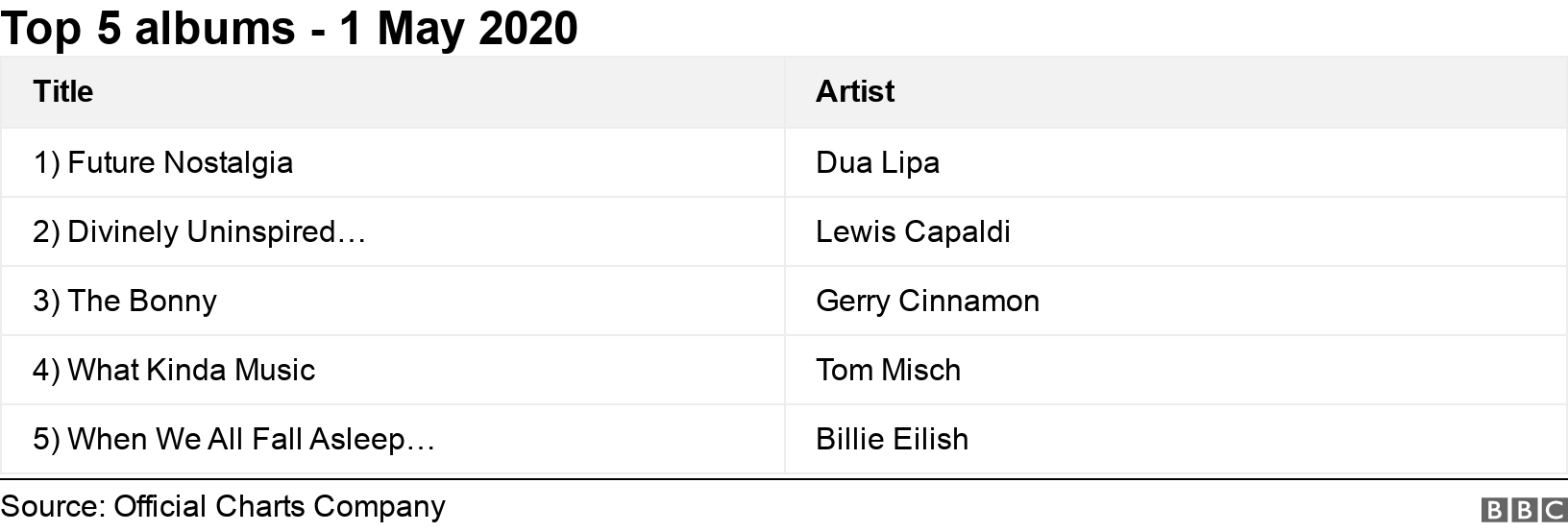Select the What Kinda Music title
Viewport: 1568px width, 532px height.
pos(191,370)
